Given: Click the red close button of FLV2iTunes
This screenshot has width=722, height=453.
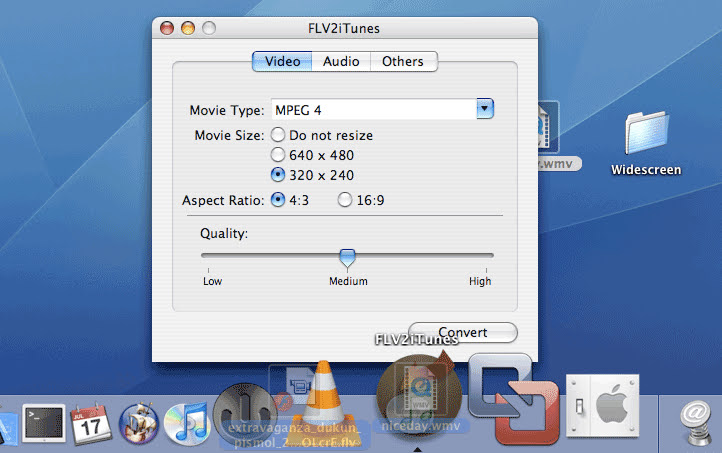Looking at the screenshot, I should click(x=167, y=28).
